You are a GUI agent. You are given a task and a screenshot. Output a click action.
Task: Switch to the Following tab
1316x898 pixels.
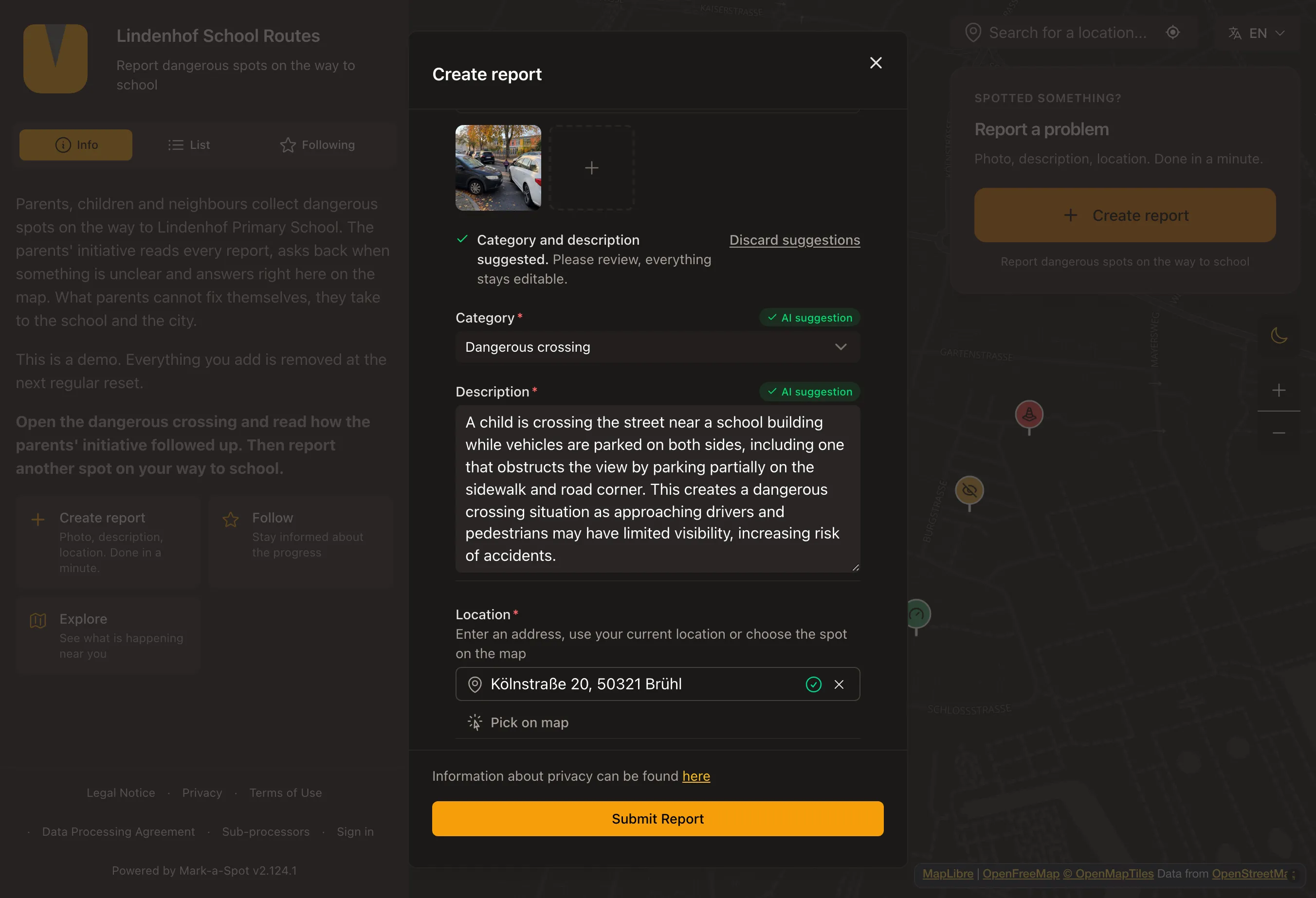tap(318, 145)
